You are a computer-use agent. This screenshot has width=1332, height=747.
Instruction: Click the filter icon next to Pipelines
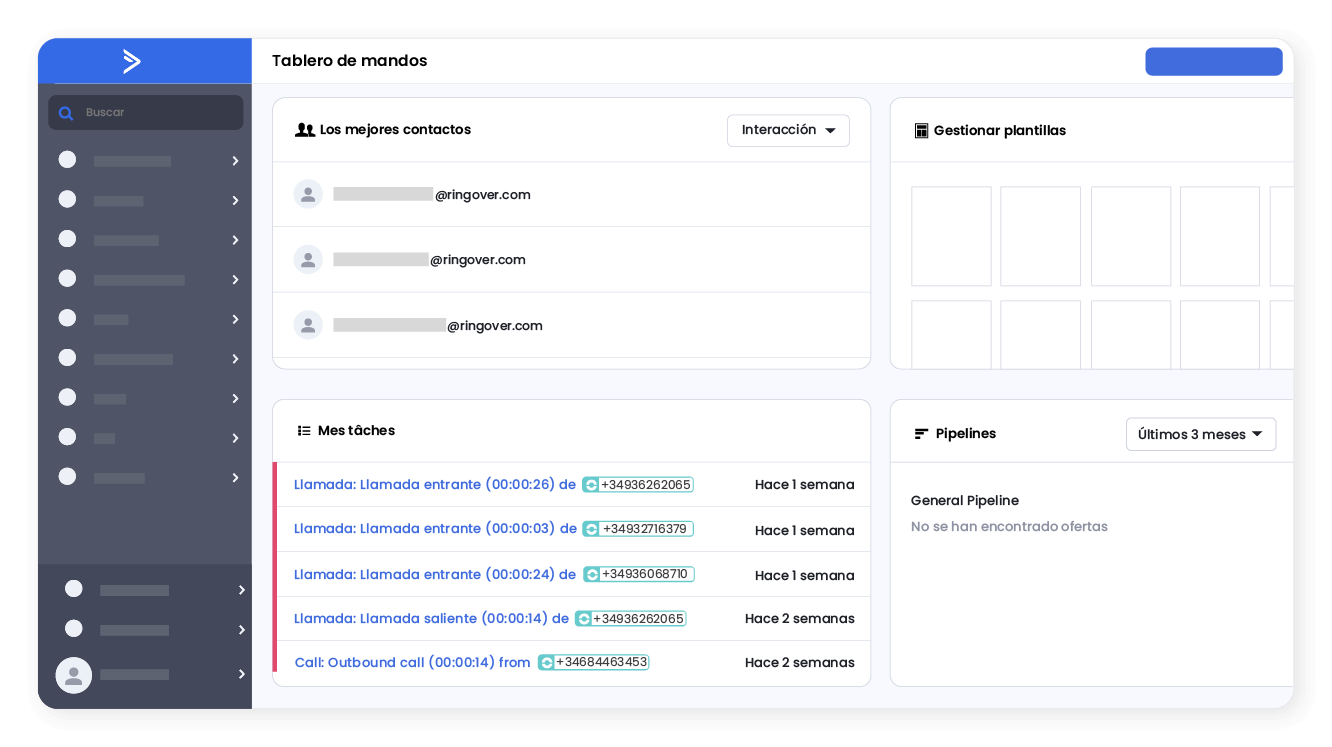[920, 433]
